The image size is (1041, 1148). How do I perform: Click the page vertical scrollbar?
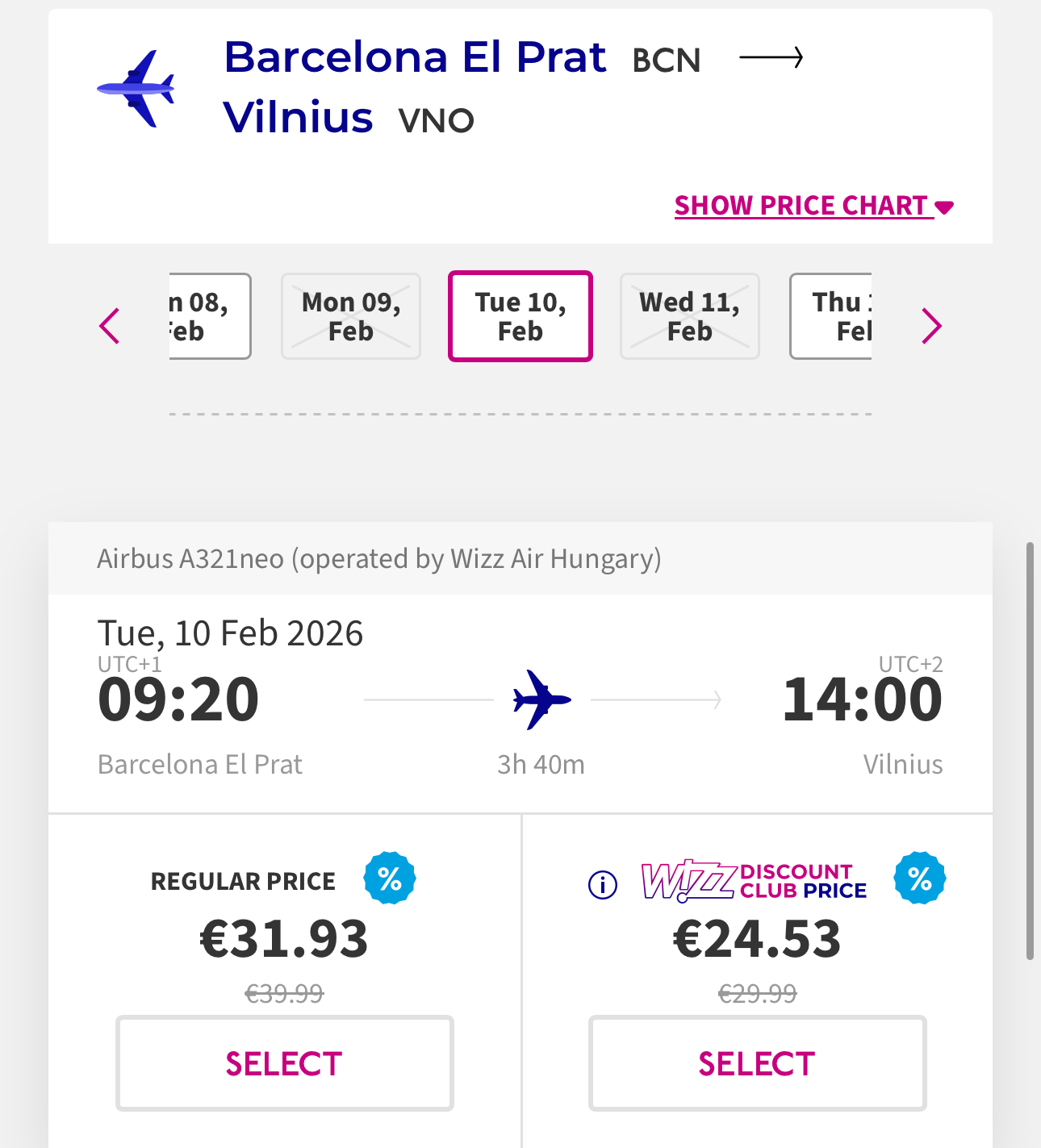(x=1030, y=750)
